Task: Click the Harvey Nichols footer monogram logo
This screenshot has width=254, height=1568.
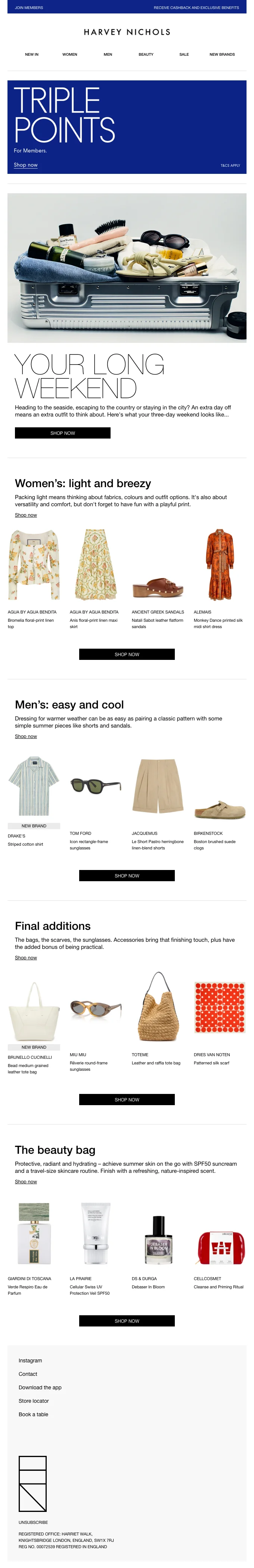Action: 33,1484
